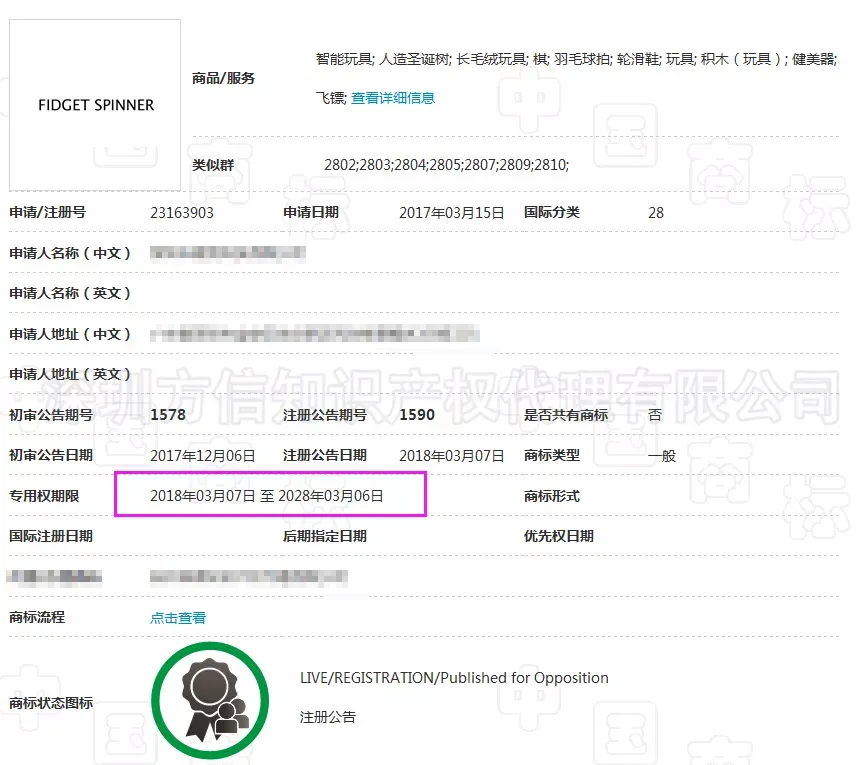Click the blurred Chinese applicant address

(314, 334)
